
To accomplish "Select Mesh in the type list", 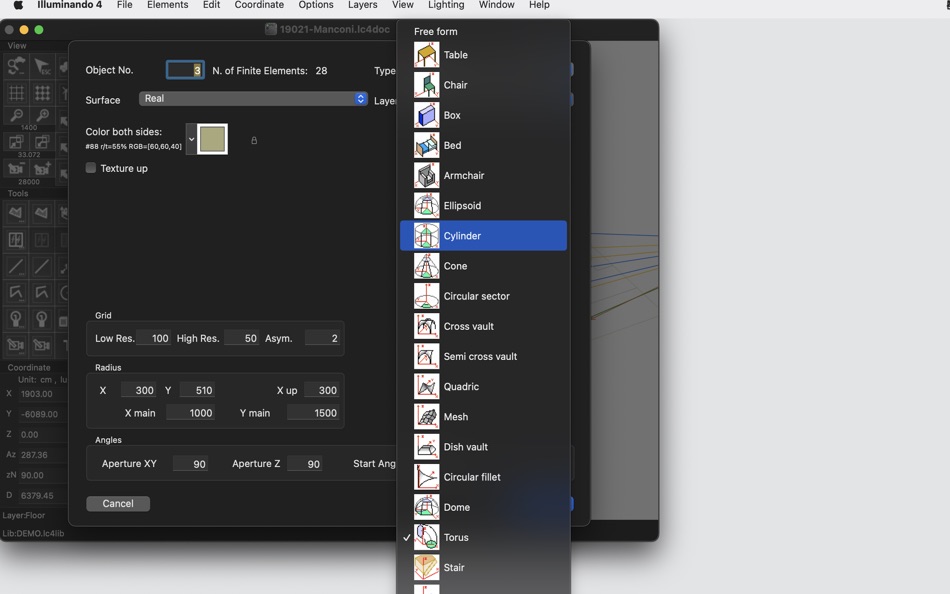I will 483,417.
